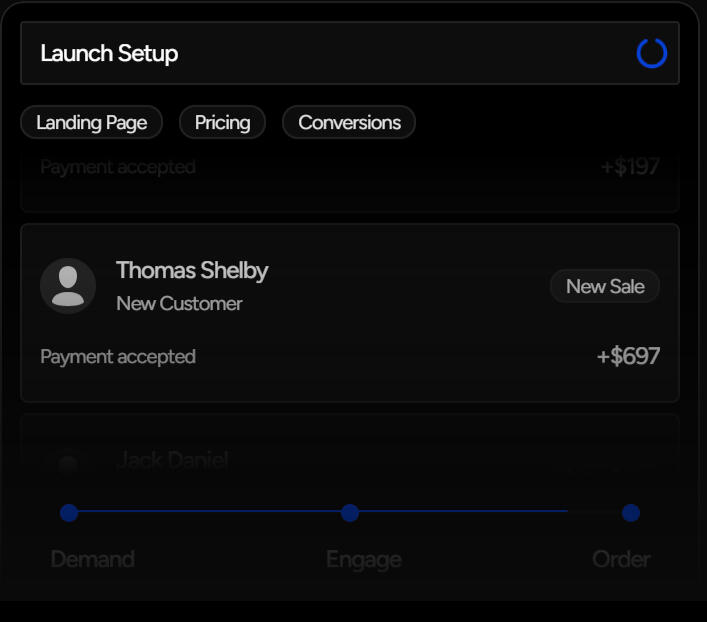Image resolution: width=707 pixels, height=622 pixels.
Task: Click the blue loading spinner icon
Action: (651, 53)
